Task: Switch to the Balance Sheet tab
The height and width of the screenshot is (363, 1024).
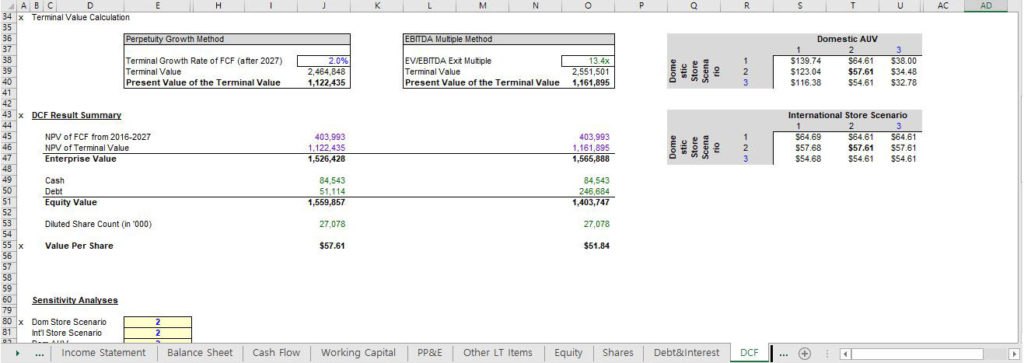Action: click(x=200, y=353)
